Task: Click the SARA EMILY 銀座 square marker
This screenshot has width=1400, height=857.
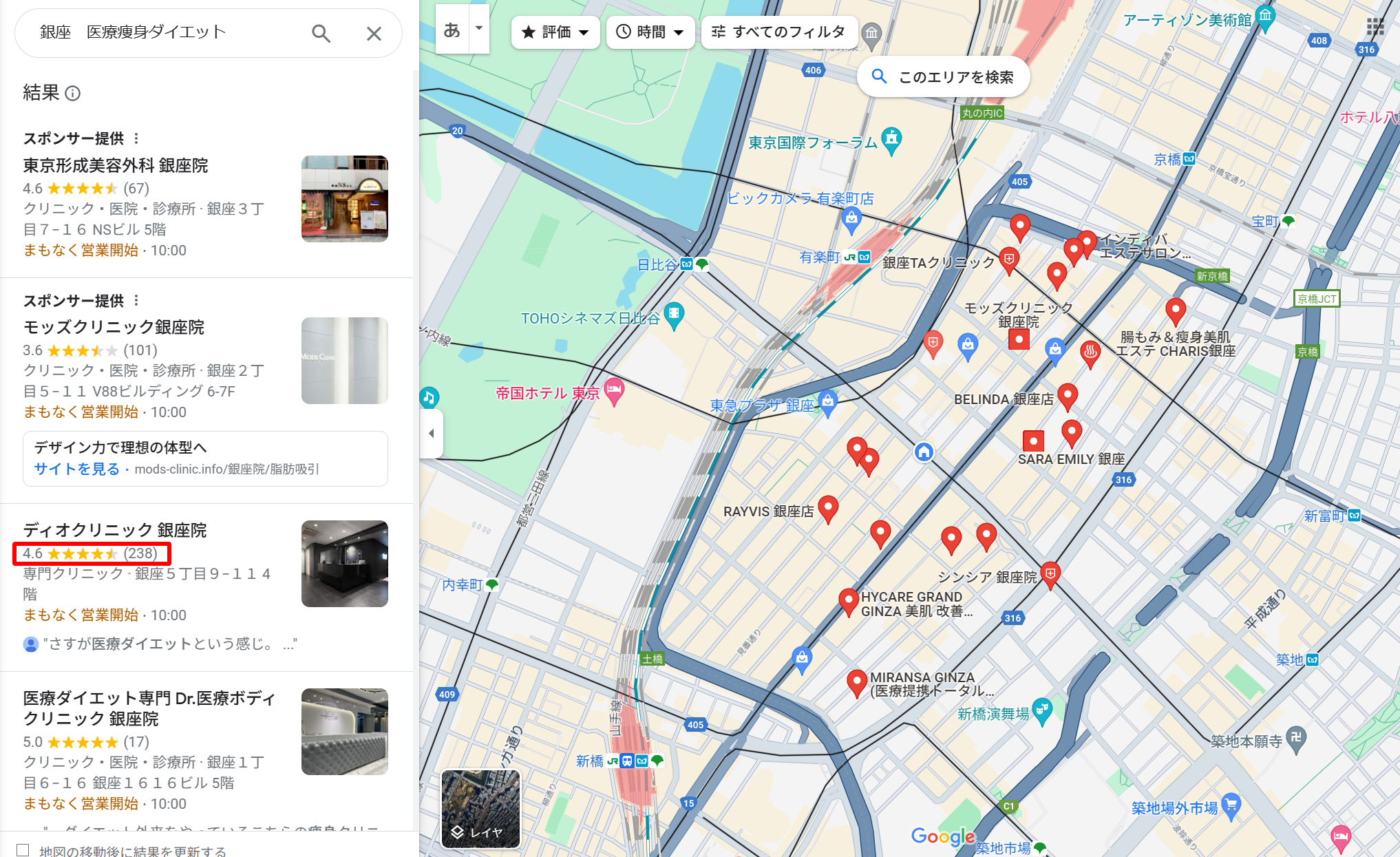Action: (1033, 441)
